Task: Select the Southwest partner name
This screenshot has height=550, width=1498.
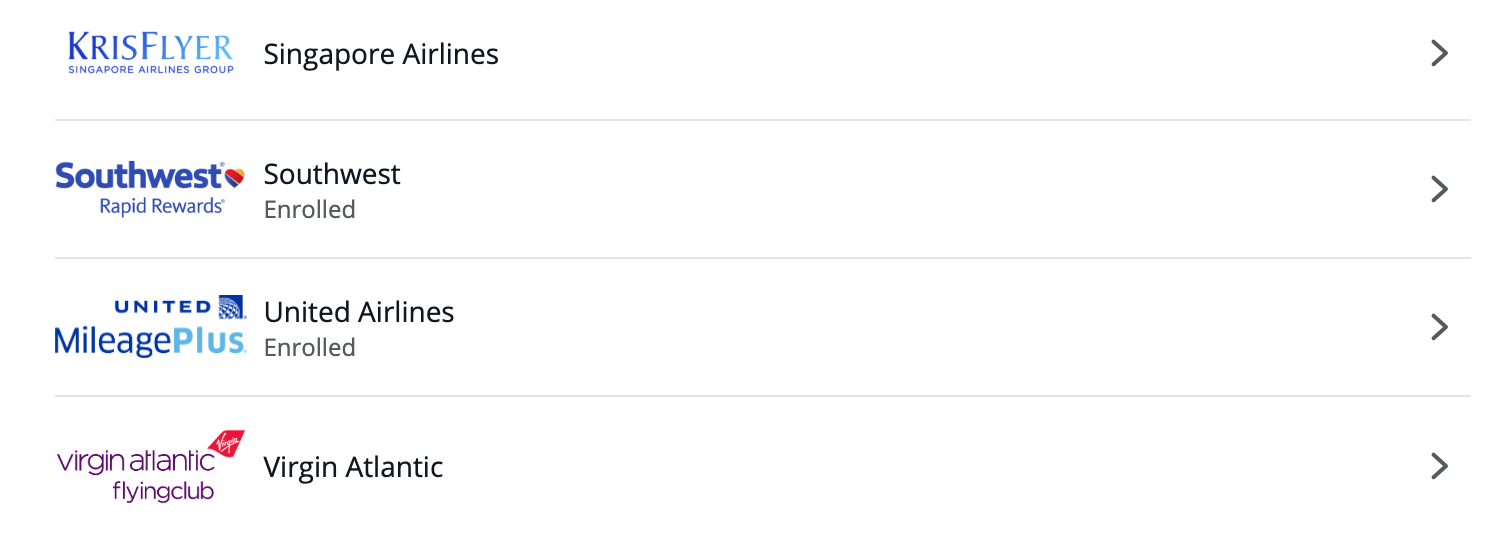Action: tap(332, 174)
